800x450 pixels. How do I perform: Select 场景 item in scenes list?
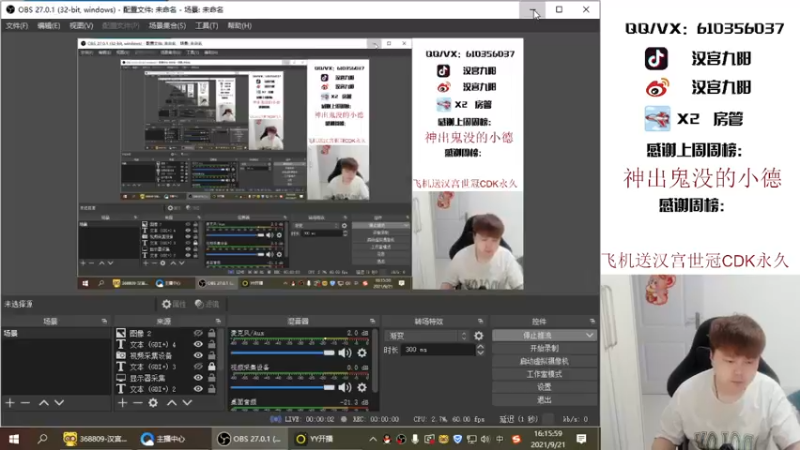point(56,333)
